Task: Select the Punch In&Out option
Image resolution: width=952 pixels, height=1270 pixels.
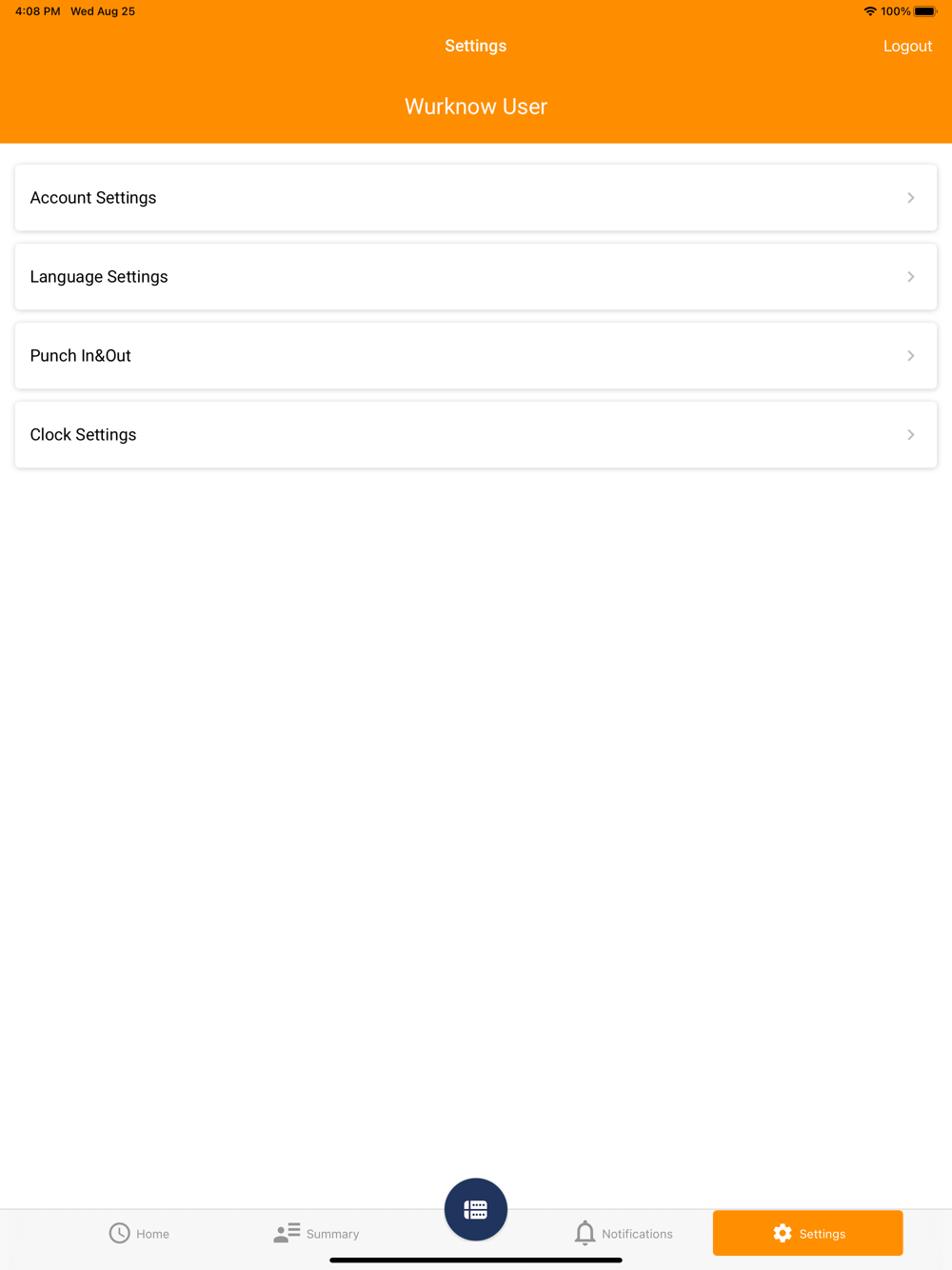Action: click(x=476, y=356)
